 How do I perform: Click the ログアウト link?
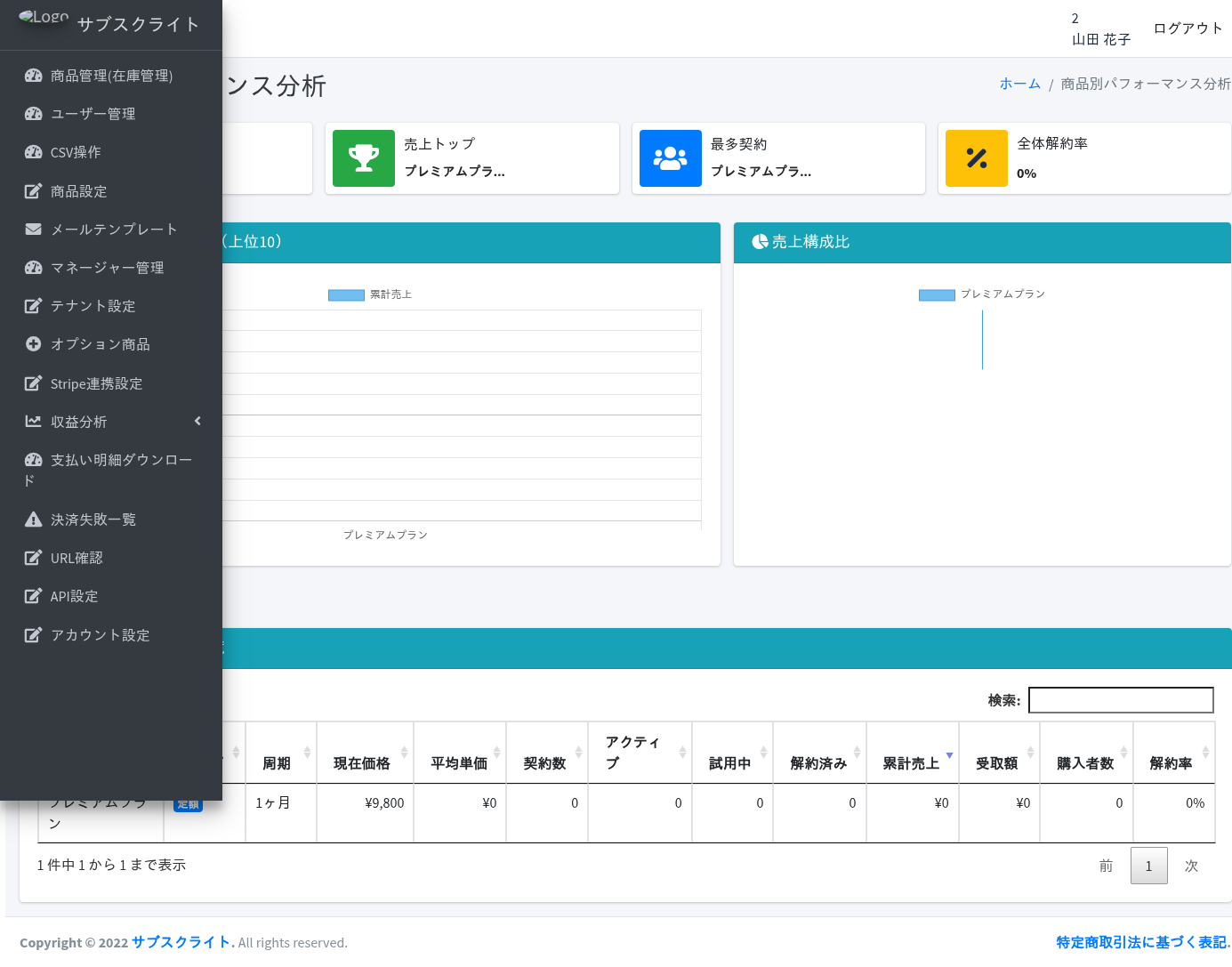[x=1188, y=28]
